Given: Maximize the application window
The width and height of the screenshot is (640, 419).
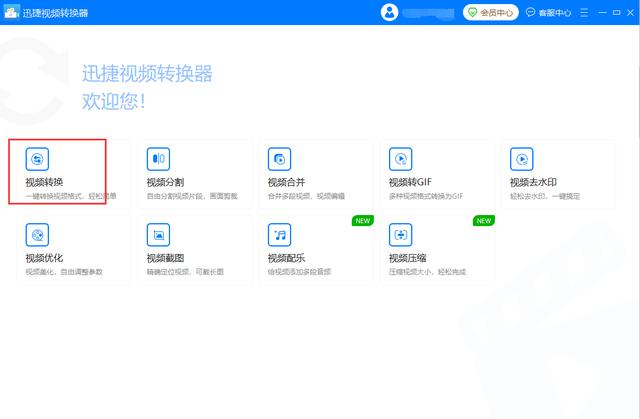Looking at the screenshot, I should coord(616,13).
